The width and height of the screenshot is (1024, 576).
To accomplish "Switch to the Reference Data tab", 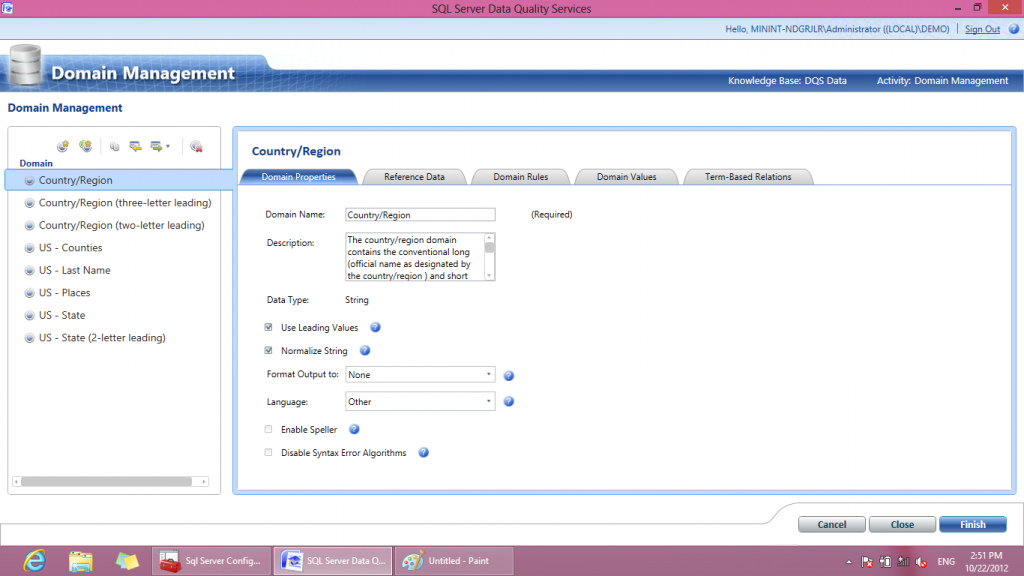I will click(x=414, y=177).
